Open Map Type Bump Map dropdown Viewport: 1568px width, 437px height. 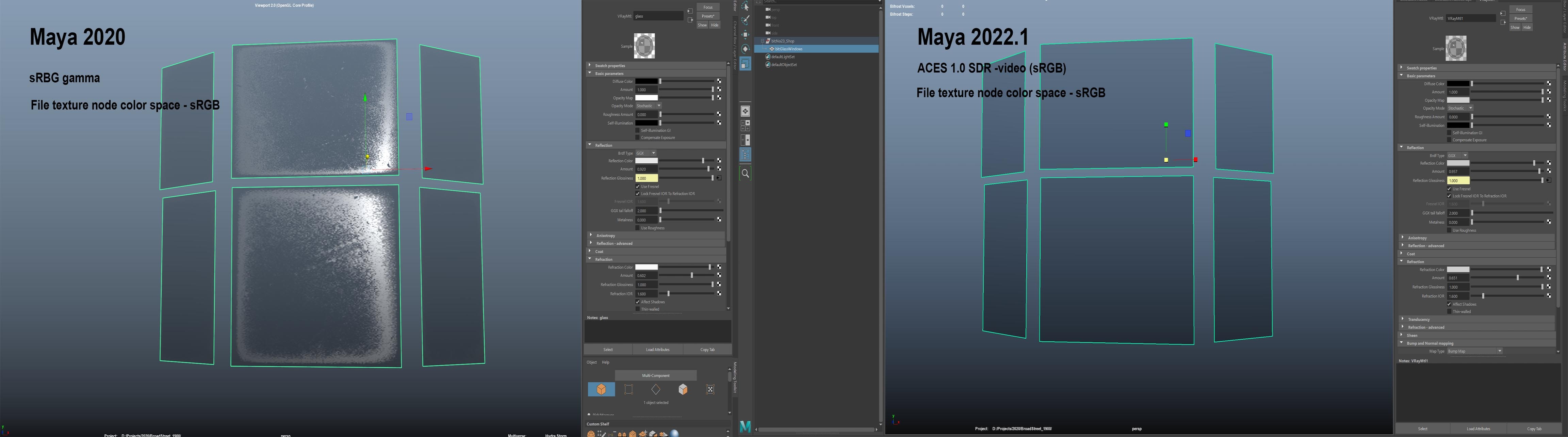(1474, 351)
